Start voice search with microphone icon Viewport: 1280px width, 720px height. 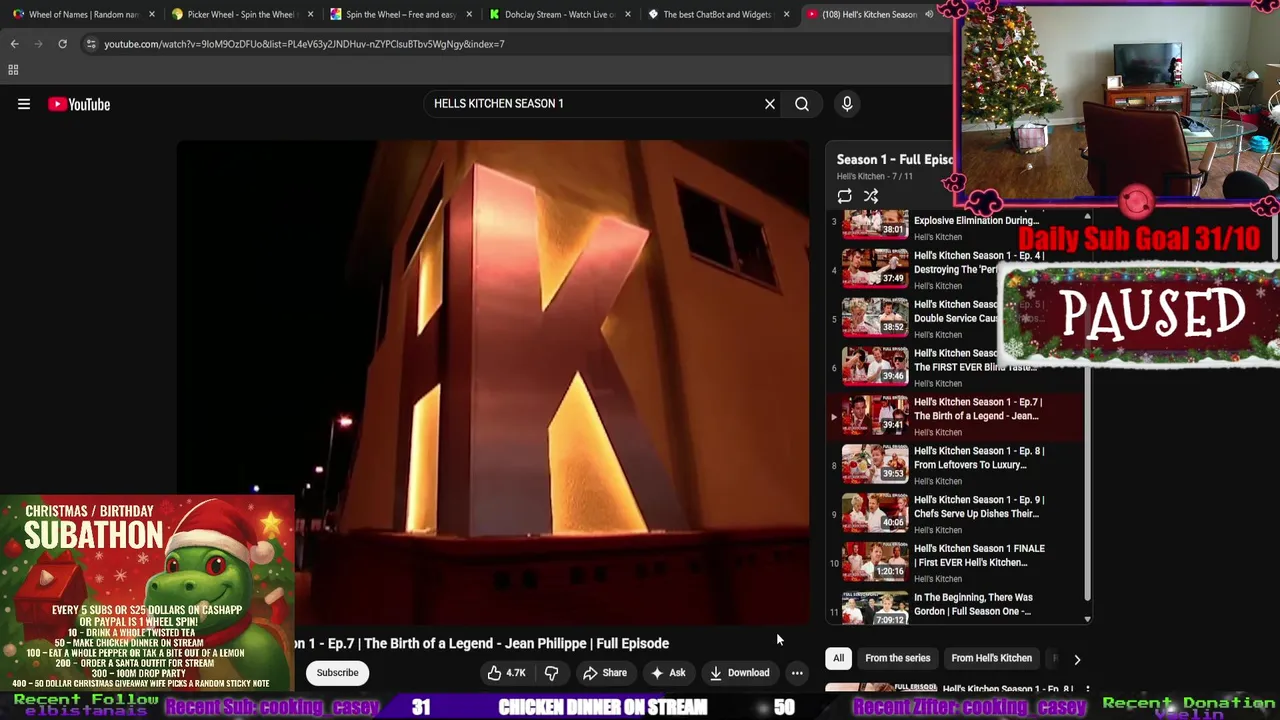pyautogui.click(x=847, y=104)
